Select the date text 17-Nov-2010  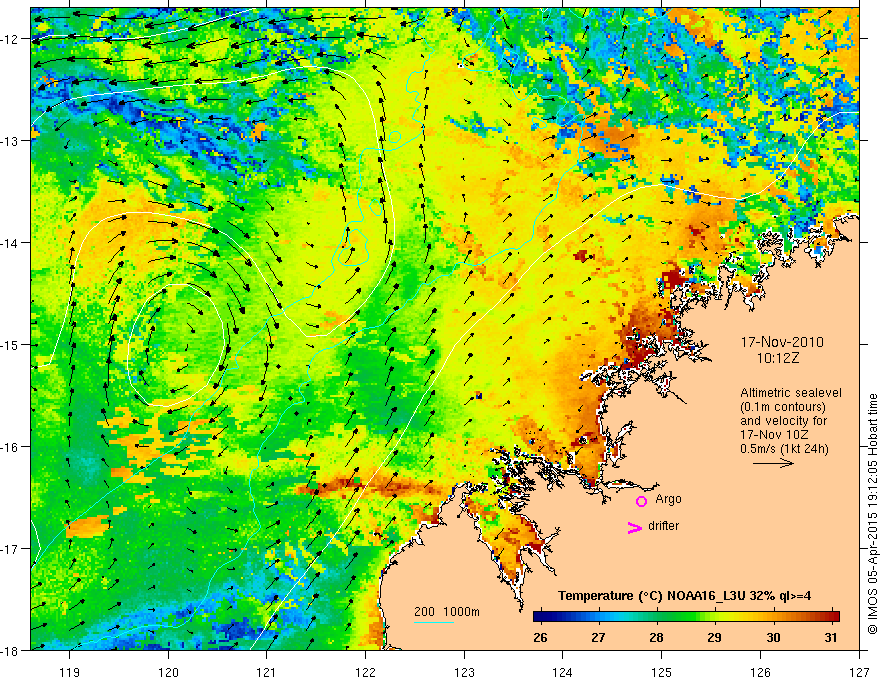[x=782, y=342]
